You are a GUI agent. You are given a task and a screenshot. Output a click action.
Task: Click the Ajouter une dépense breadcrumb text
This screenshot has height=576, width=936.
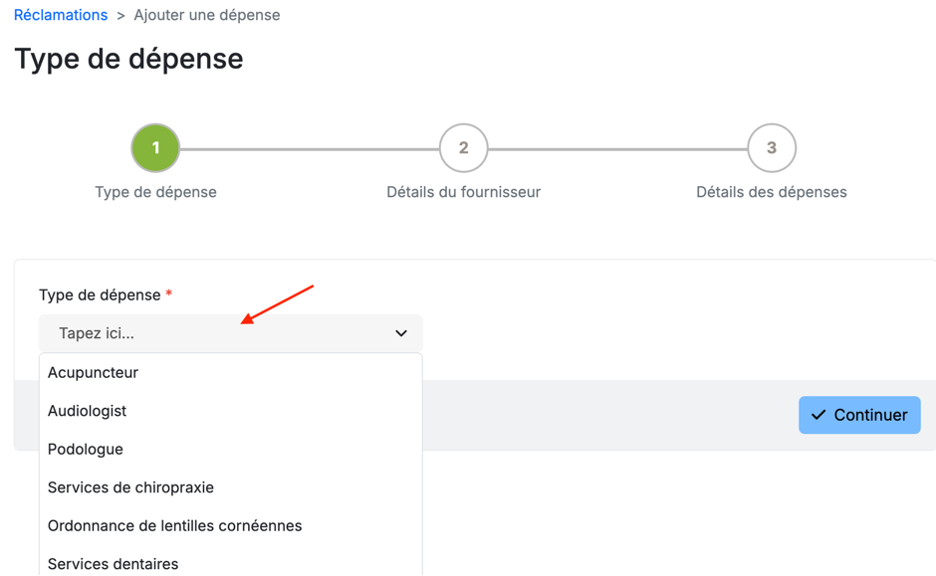click(207, 15)
